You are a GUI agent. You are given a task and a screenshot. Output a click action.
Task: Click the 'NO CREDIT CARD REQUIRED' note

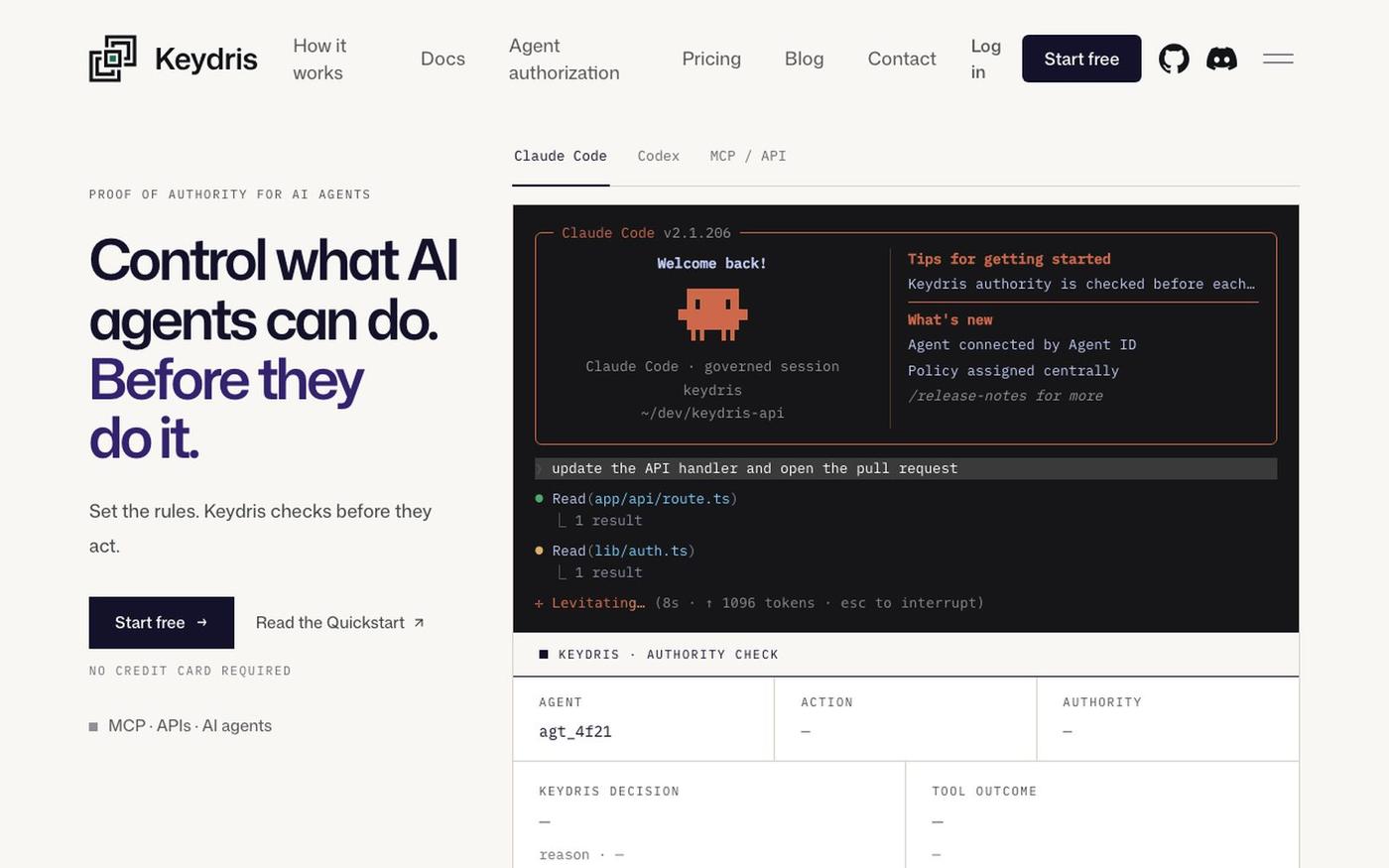click(190, 672)
